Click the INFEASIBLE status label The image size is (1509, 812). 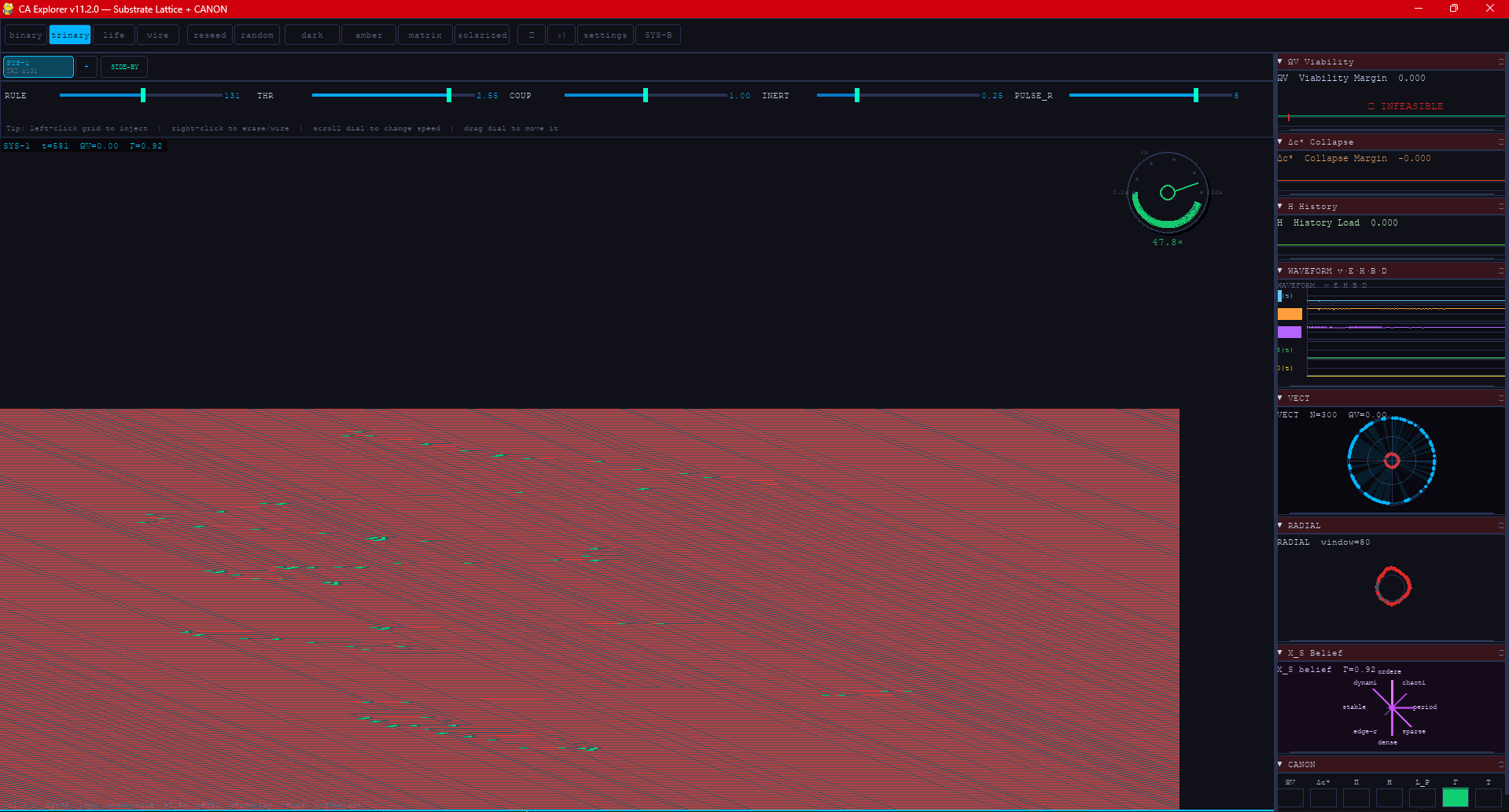(1406, 106)
